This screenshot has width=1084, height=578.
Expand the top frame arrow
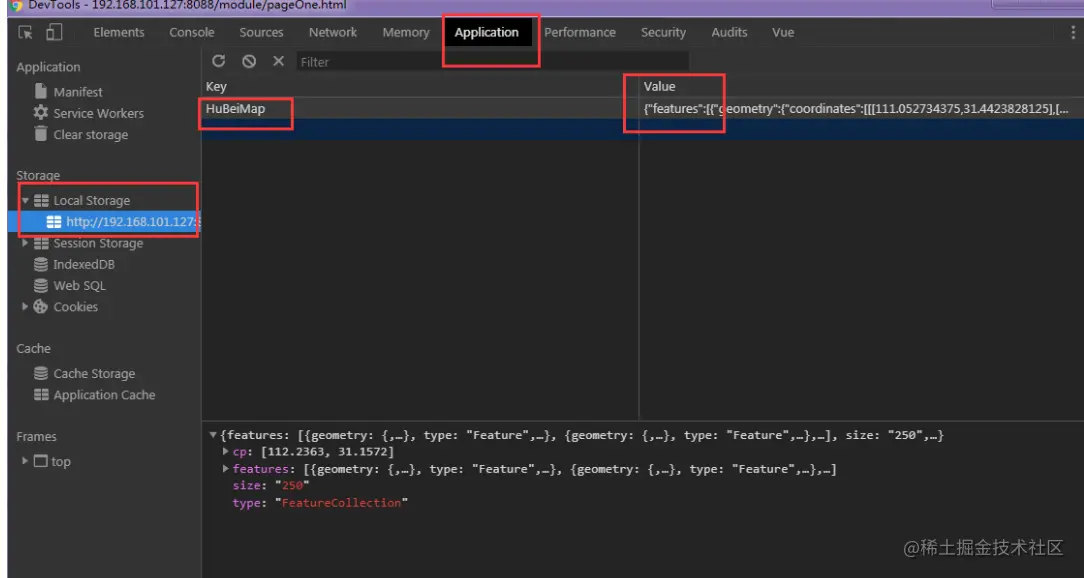(x=25, y=460)
